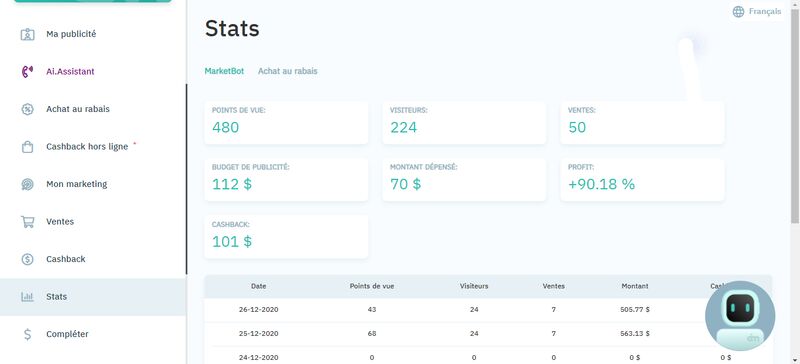Click the Mon marketing target icon
The width and height of the screenshot is (800, 364).
[x=27, y=184]
